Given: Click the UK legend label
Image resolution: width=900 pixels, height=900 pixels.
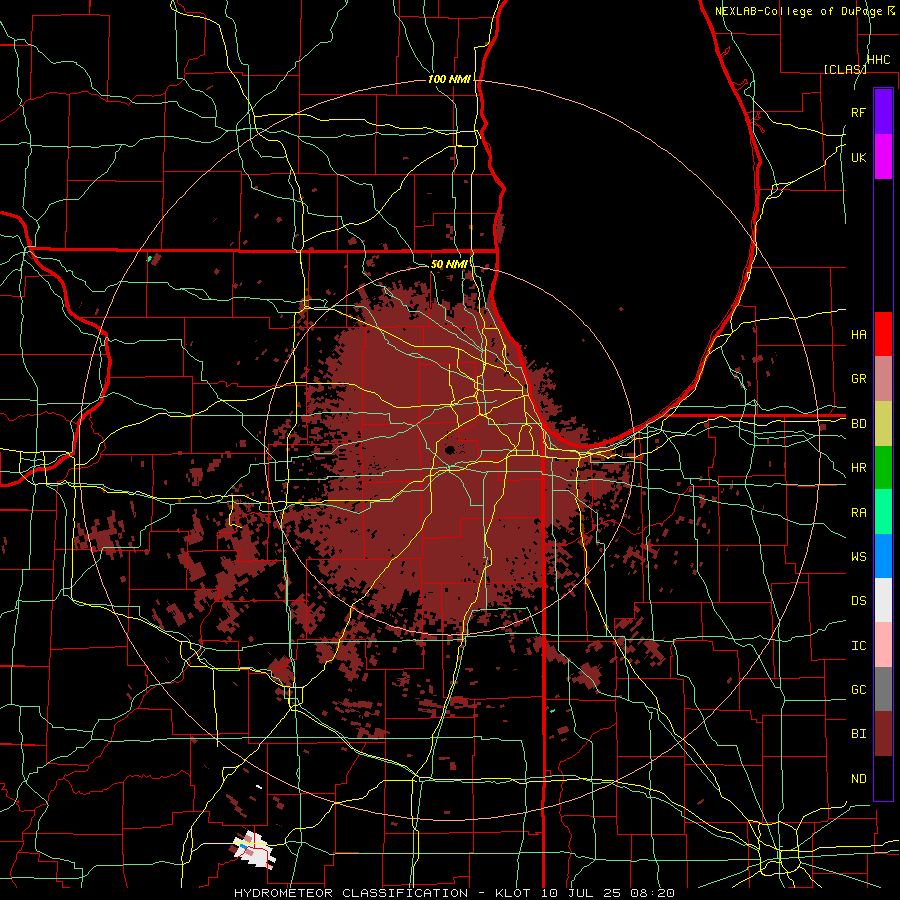Looking at the screenshot, I should pos(858,157).
